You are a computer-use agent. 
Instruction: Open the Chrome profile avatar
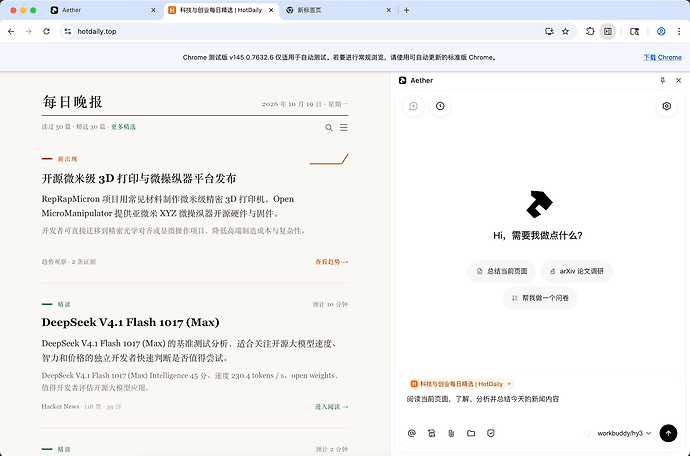coord(661,31)
